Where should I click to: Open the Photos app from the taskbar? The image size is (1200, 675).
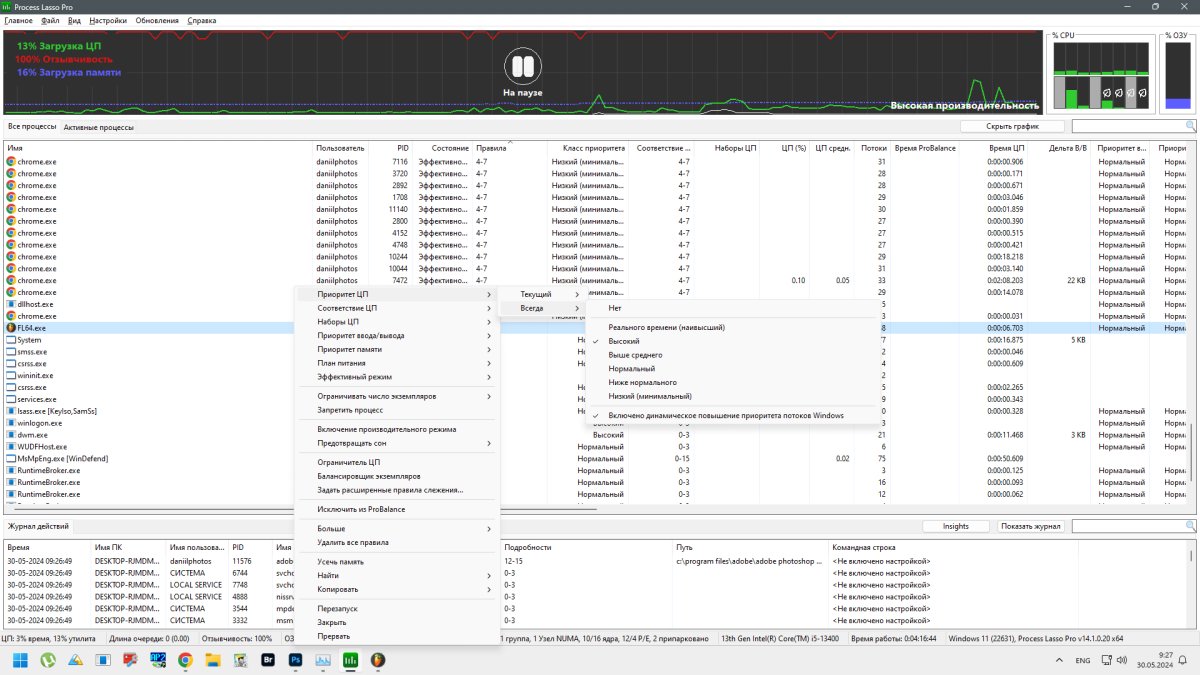(323, 660)
